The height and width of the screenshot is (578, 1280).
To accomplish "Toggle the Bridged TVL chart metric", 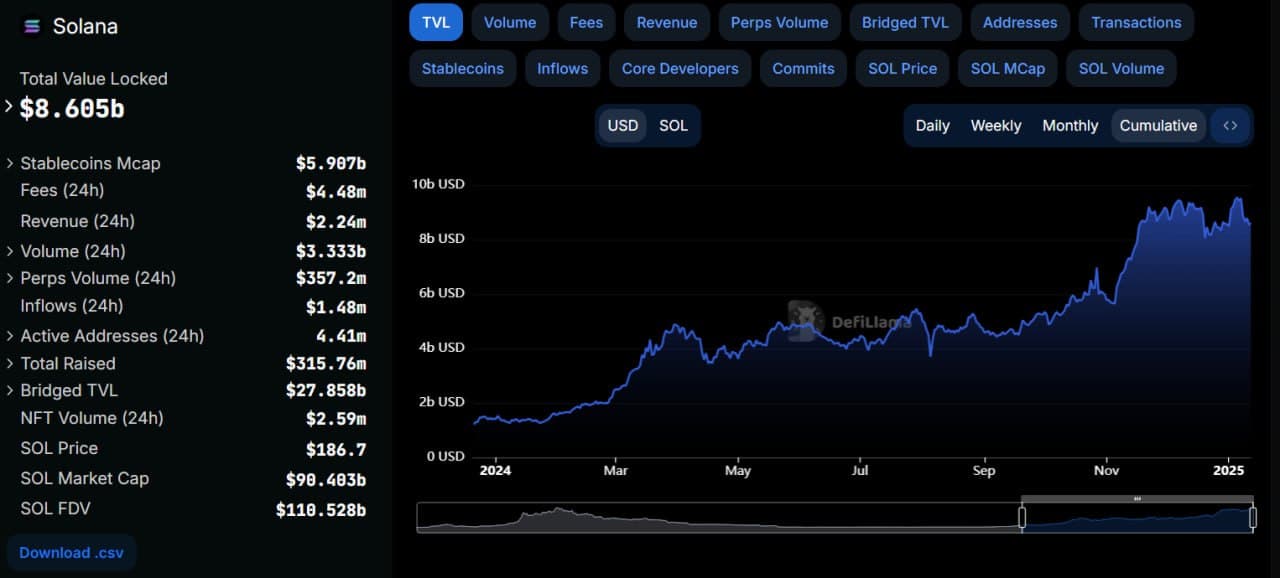I will click(905, 22).
